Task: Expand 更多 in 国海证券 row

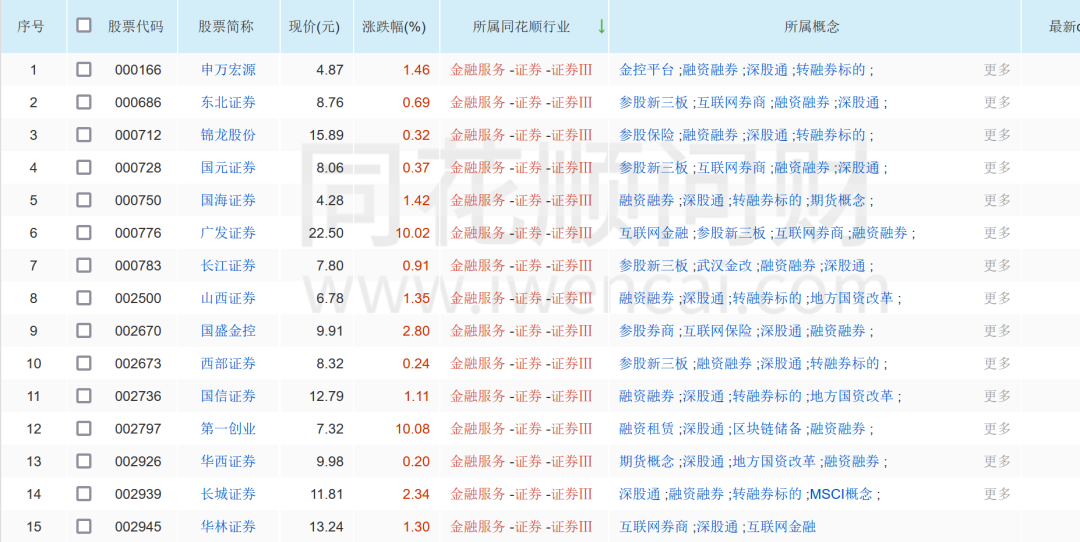Action: tap(997, 200)
